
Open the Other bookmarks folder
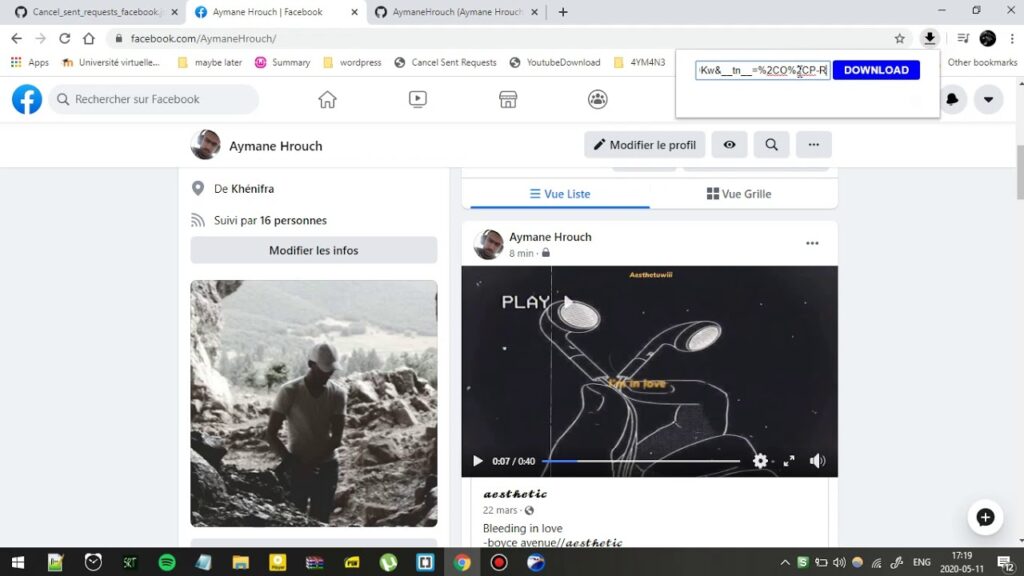982,63
